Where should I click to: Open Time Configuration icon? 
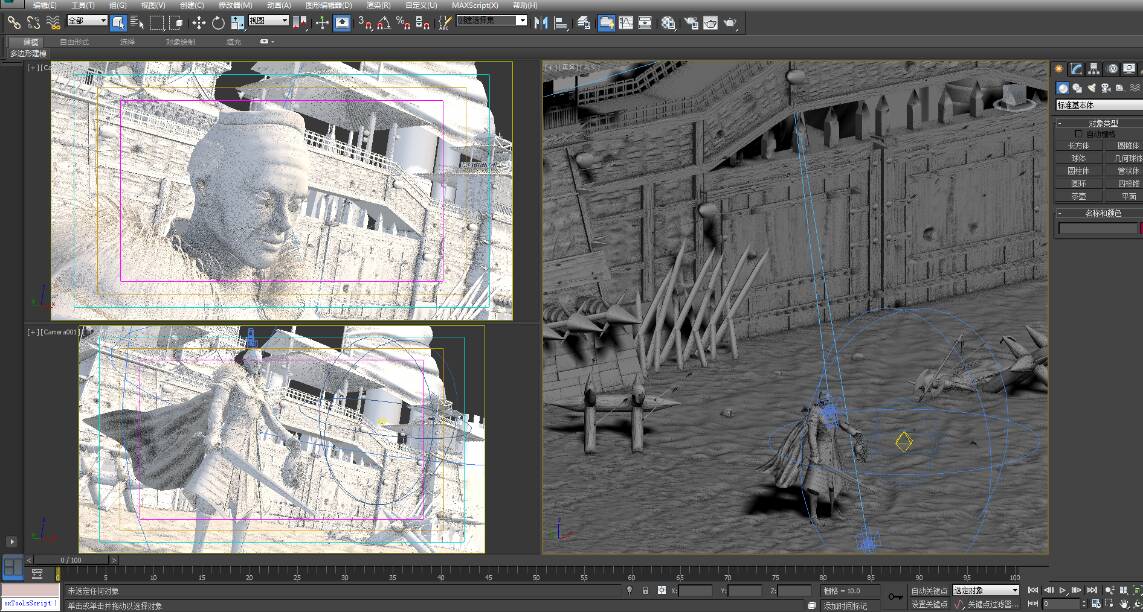[x=1095, y=604]
